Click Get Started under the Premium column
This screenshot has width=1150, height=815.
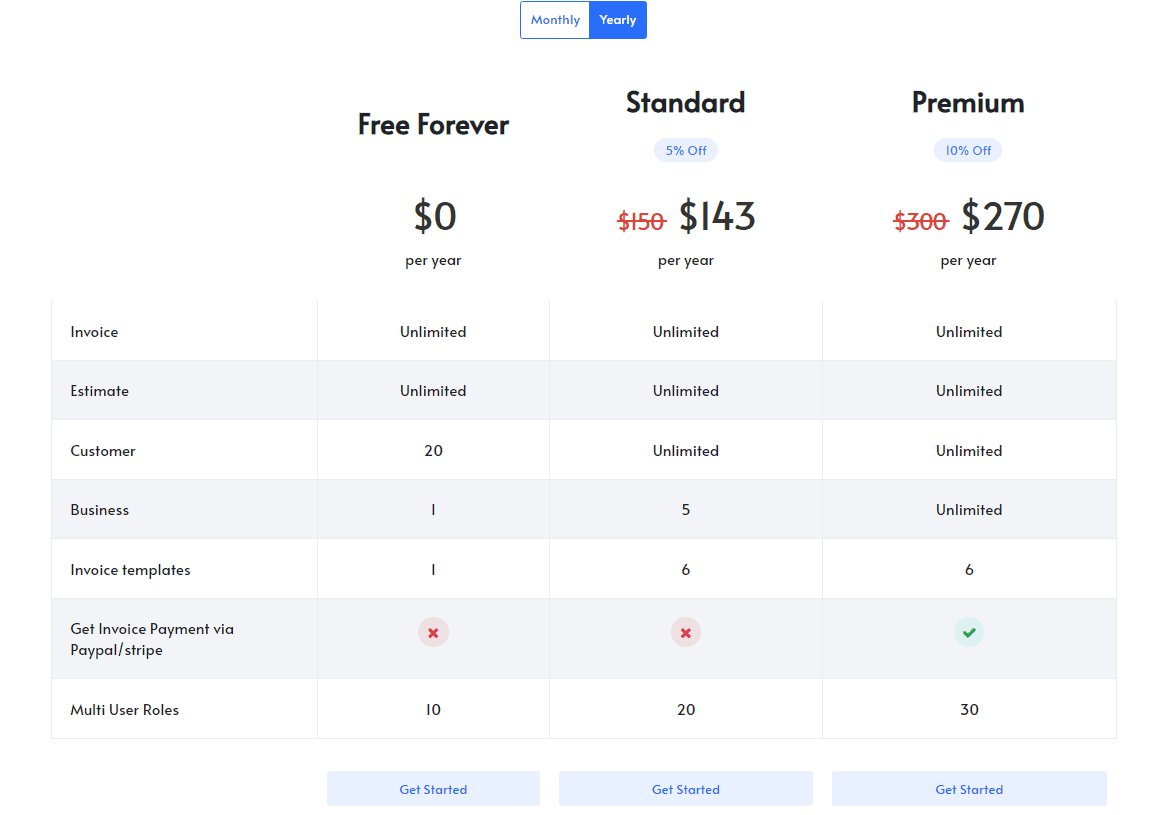tap(969, 788)
